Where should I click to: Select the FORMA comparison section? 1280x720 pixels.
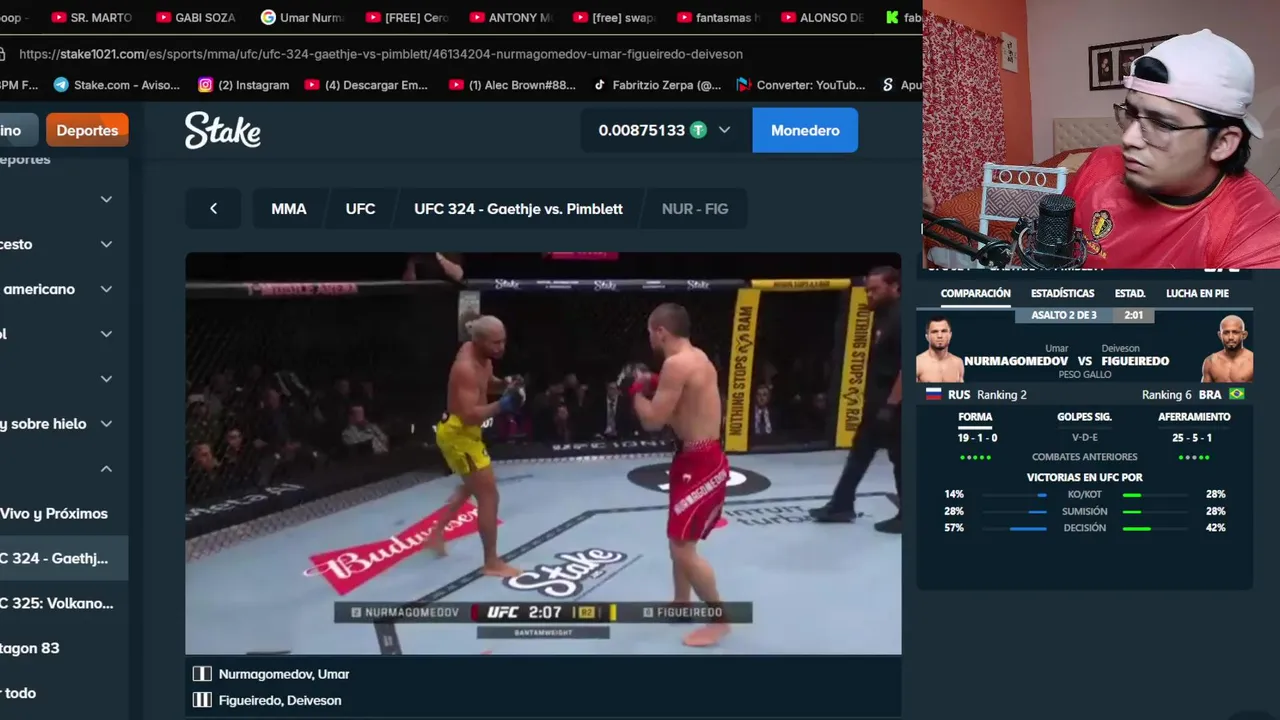(x=975, y=417)
